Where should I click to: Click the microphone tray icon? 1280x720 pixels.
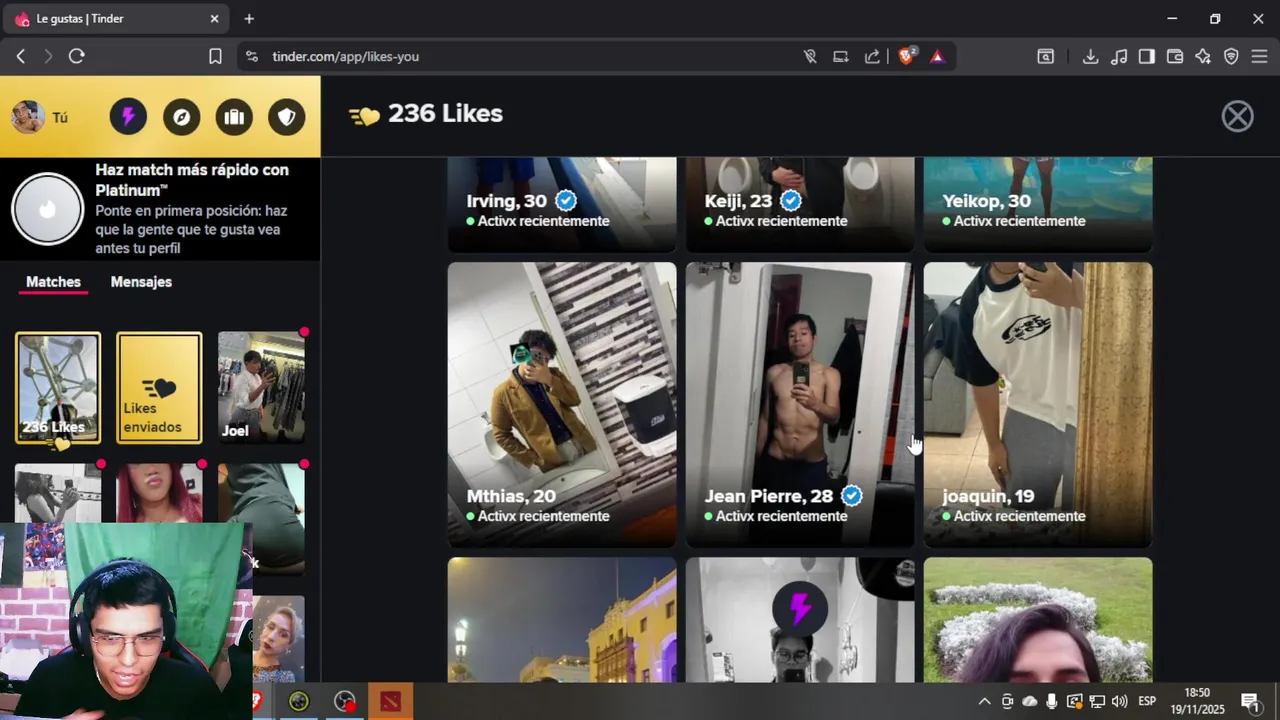pyautogui.click(x=1052, y=702)
